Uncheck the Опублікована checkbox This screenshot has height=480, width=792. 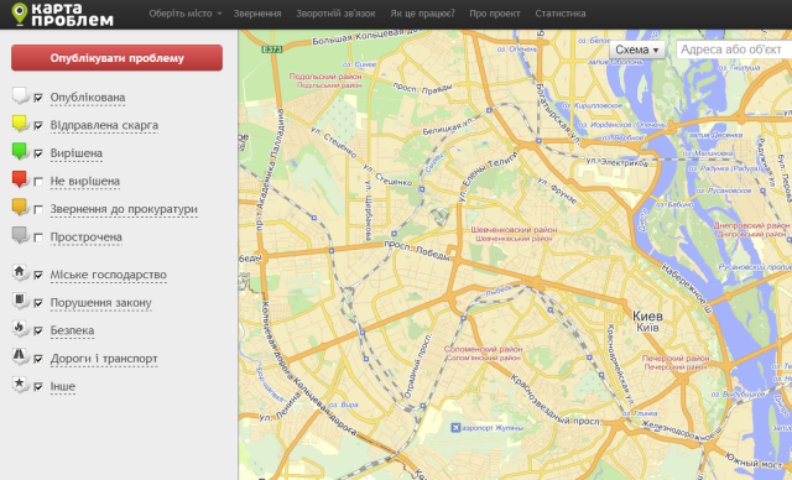point(38,98)
